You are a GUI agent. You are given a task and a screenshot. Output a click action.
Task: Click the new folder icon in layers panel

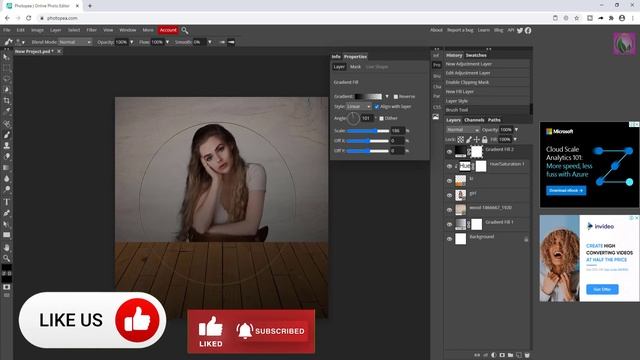(510, 355)
